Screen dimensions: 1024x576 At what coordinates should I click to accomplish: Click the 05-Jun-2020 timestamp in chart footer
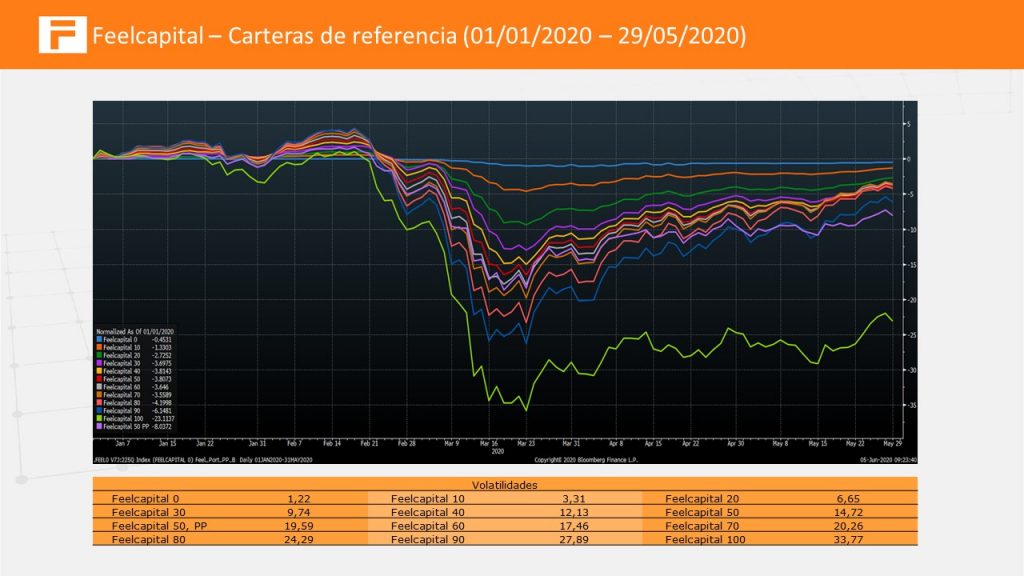point(888,460)
